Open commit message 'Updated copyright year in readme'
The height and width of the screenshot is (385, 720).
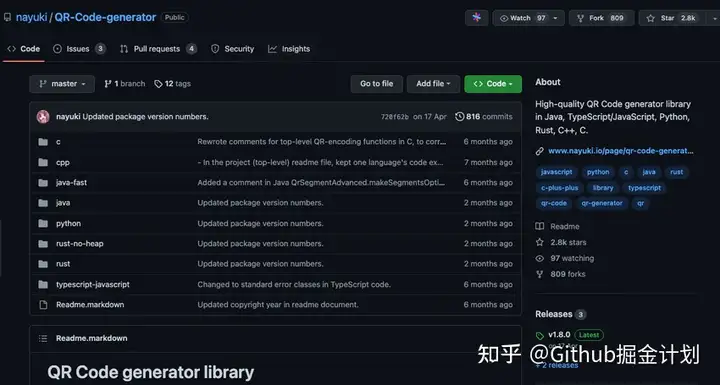click(278, 305)
